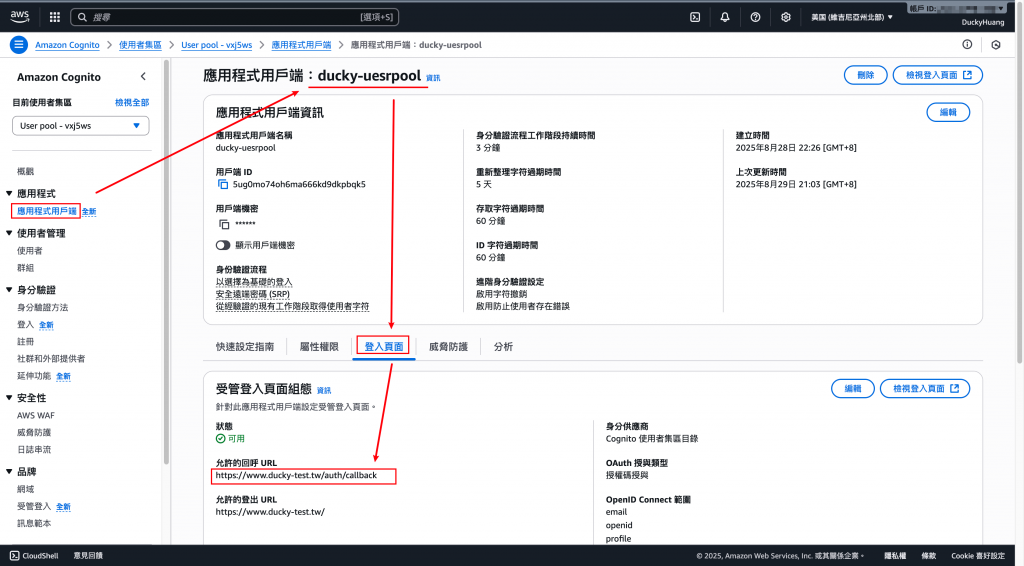Open the User pool - vxj5ws dropdown

coord(80,125)
